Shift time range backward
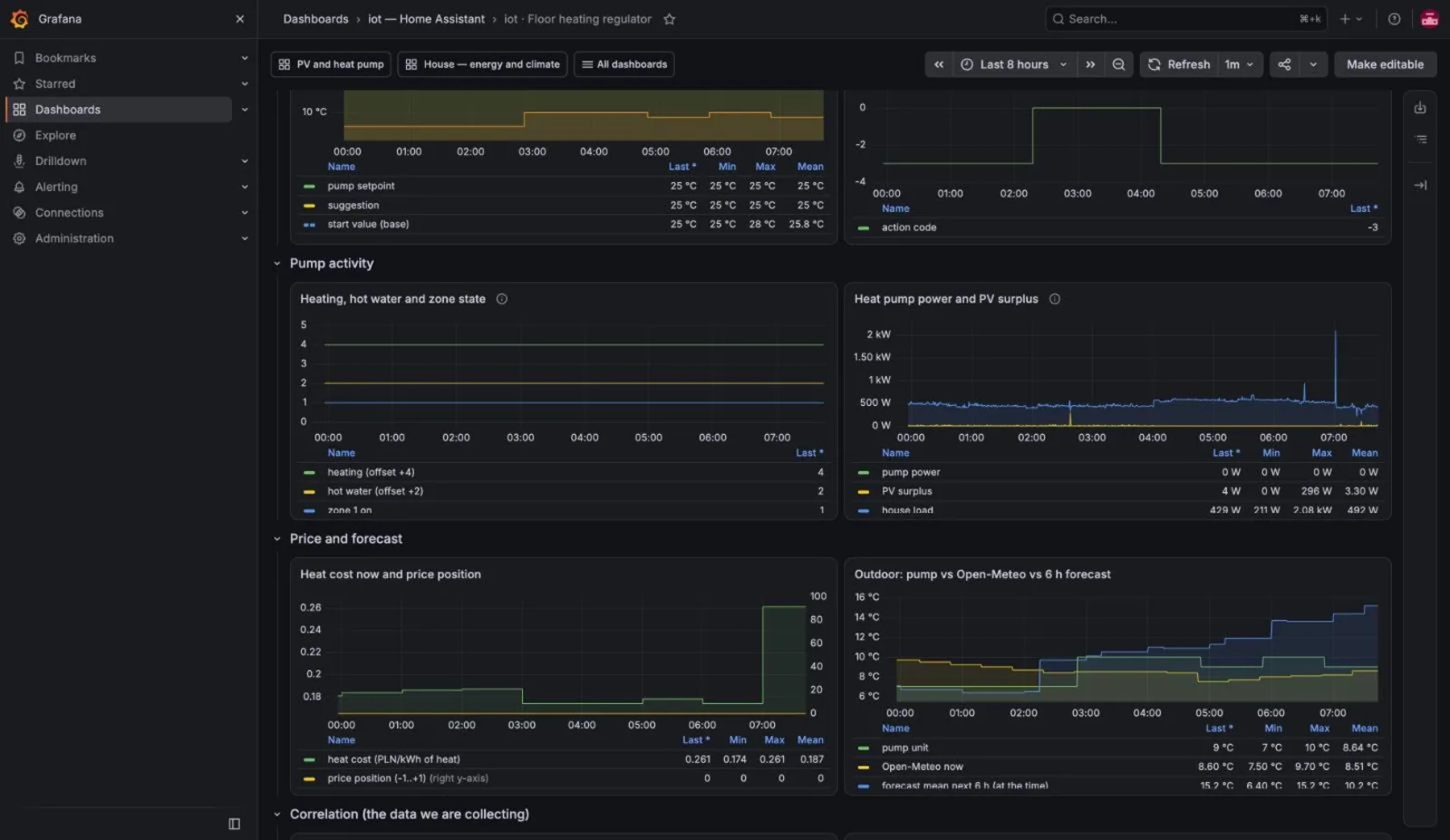Image resolution: width=1450 pixels, height=840 pixels. coord(939,64)
